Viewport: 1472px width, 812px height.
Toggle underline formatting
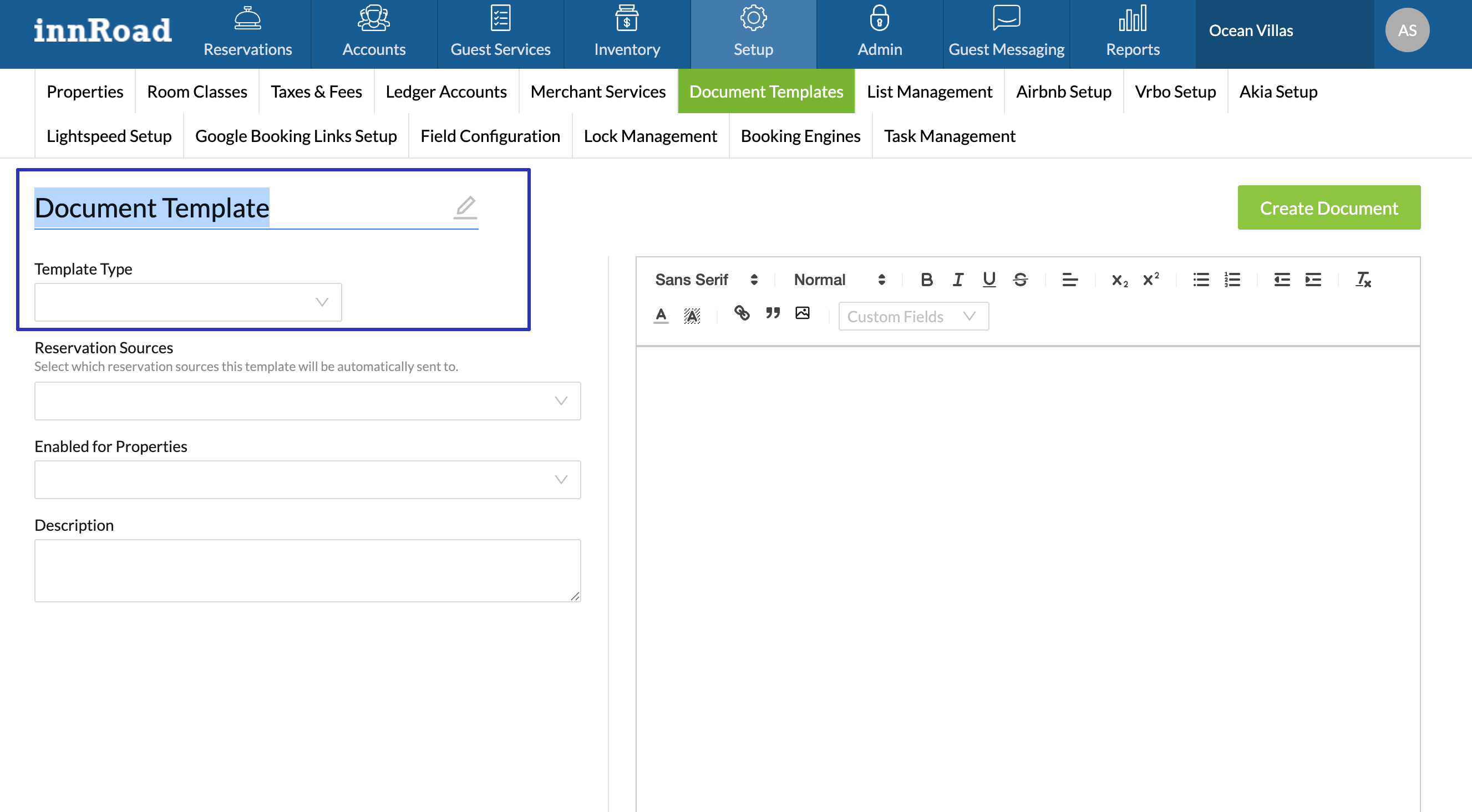[x=988, y=280]
